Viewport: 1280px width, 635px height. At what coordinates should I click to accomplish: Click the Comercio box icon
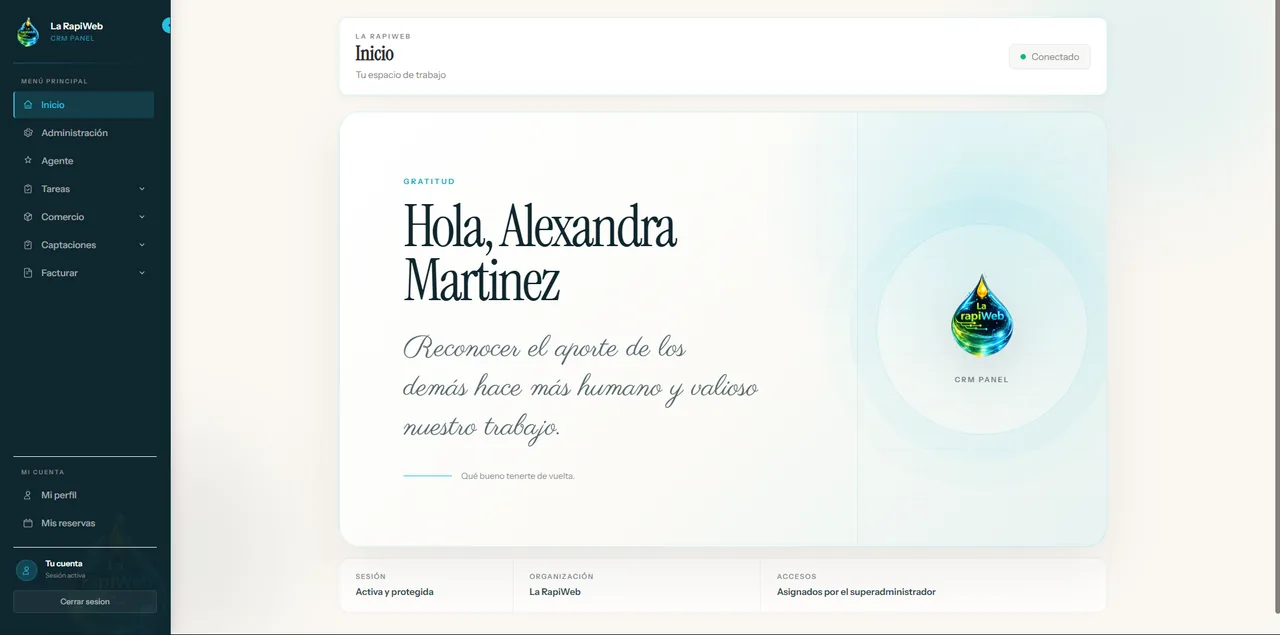coord(28,217)
